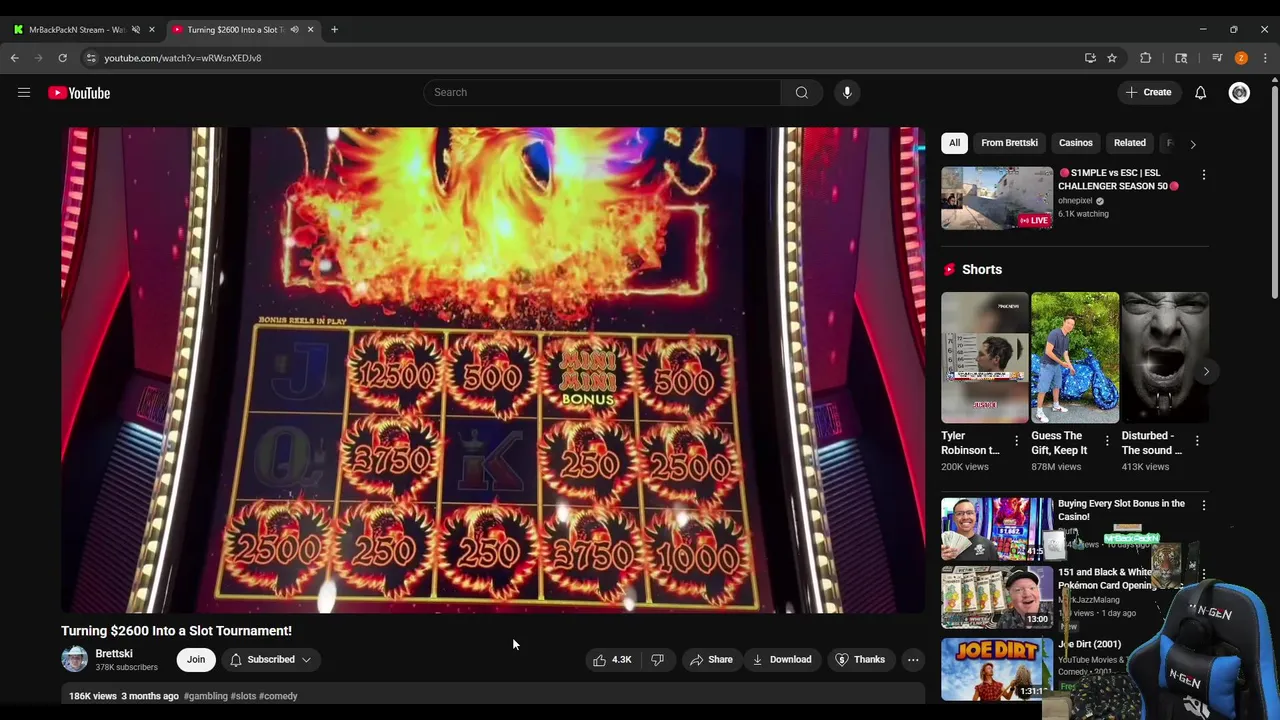The height and width of the screenshot is (720, 1280).
Task: Open S1MPLE vs ESC live thumbnail
Action: pos(997,198)
